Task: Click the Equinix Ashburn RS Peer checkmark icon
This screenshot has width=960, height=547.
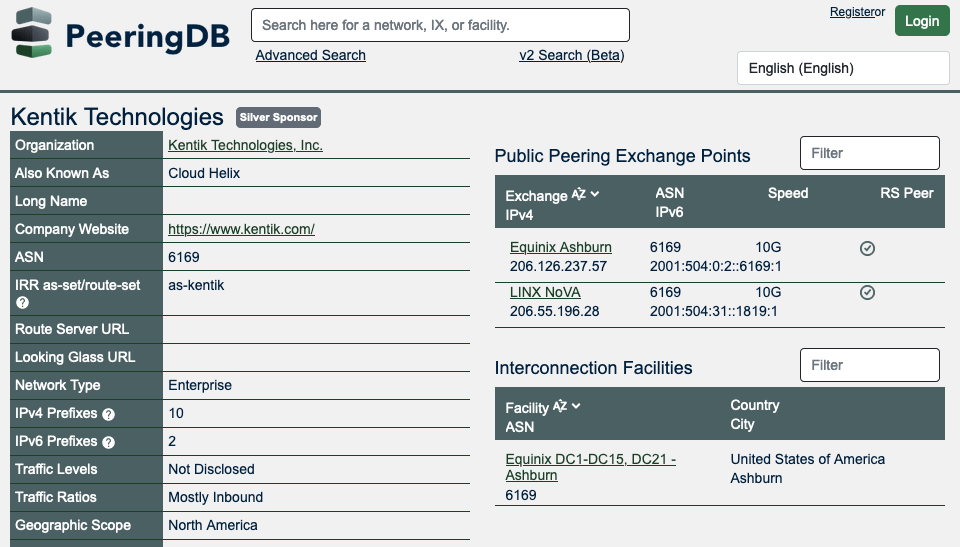Action: click(867, 248)
